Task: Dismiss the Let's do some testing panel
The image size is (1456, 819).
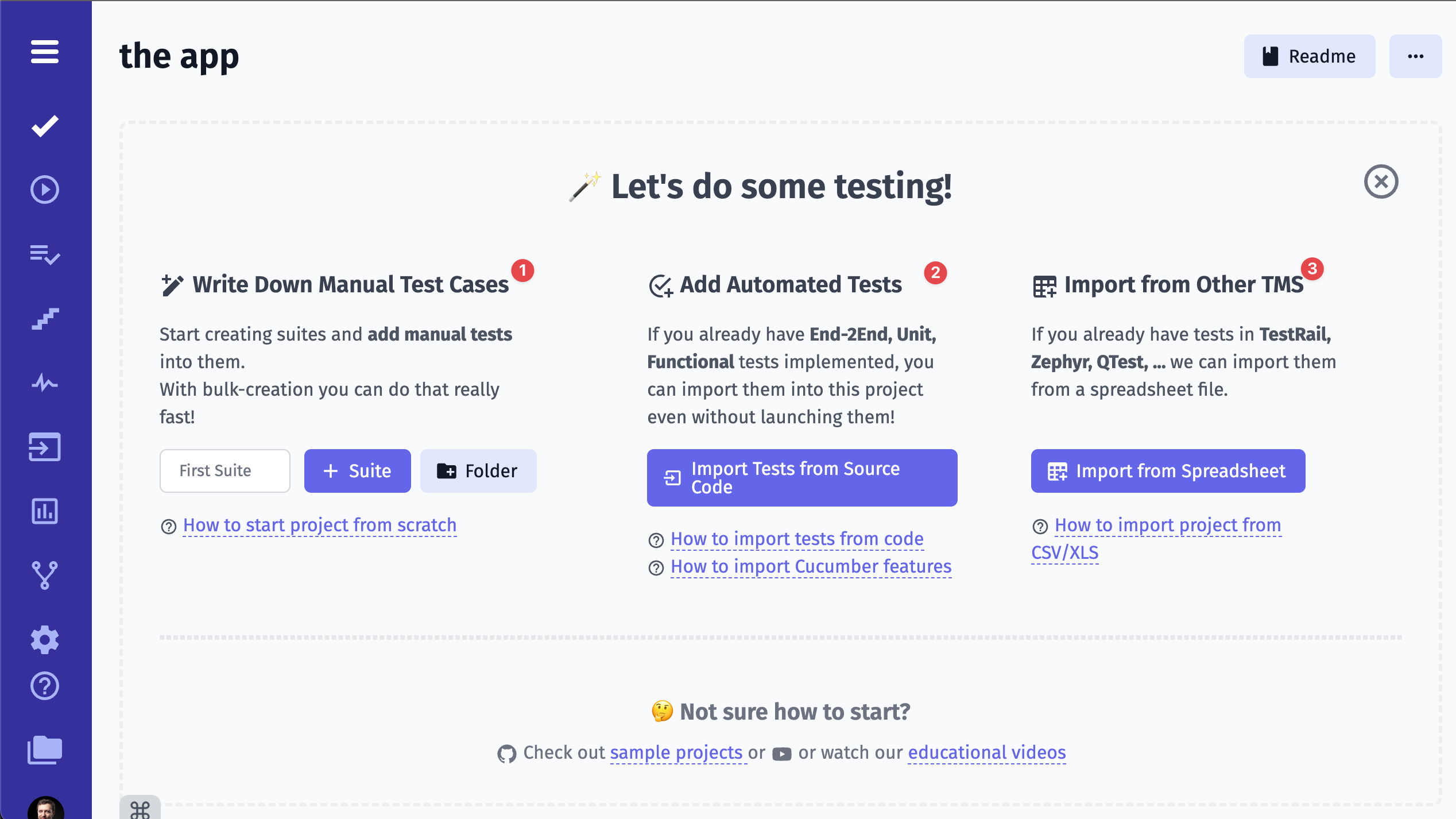Action: pos(1381,181)
